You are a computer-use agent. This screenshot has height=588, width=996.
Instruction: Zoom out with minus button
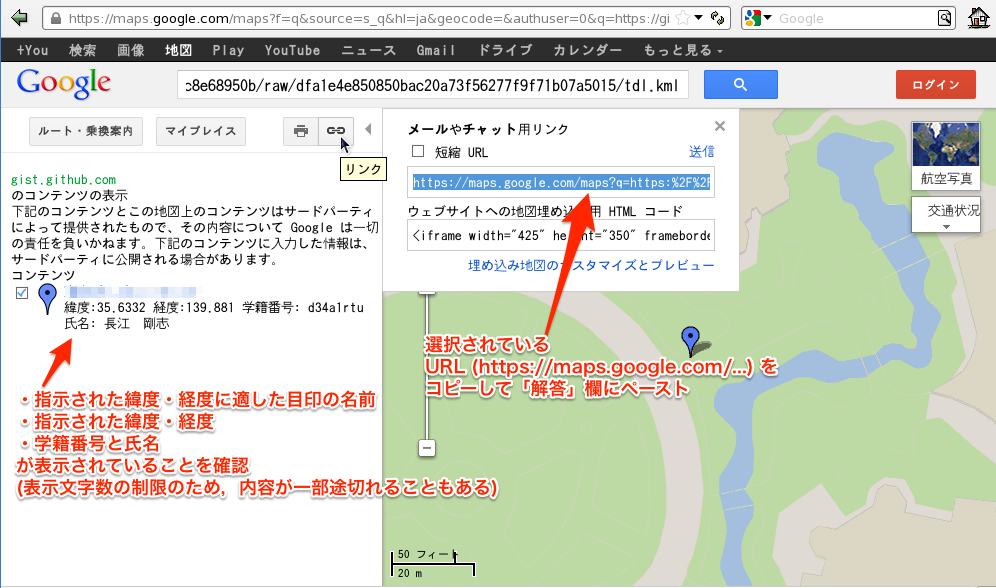point(427,448)
